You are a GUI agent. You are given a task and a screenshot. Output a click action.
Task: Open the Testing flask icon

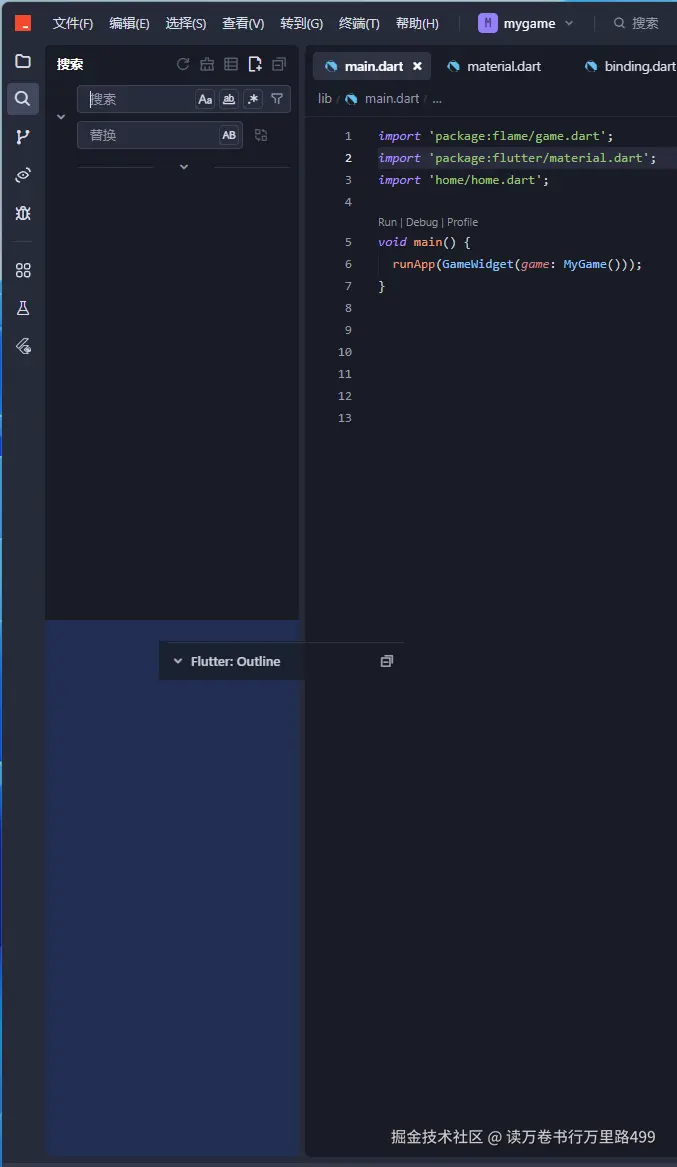[23, 308]
